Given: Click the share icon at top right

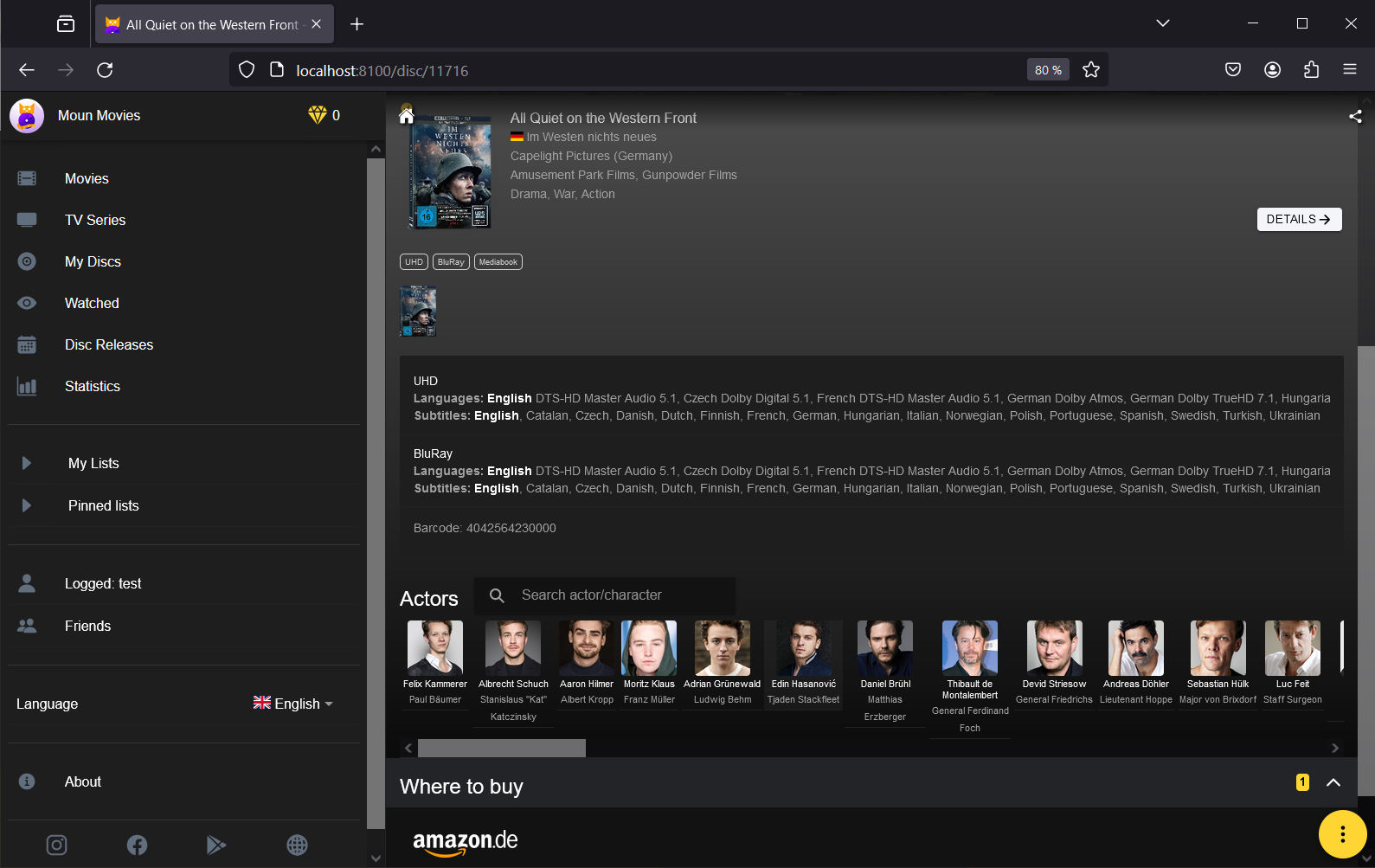Looking at the screenshot, I should point(1355,116).
